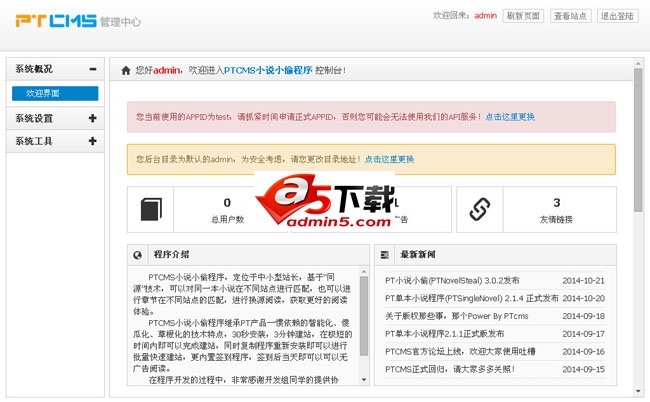The image size is (650, 402).
Task: Open news PTCMS官方论坛上线，欢迎大家使用吐槽
Action: point(460,352)
